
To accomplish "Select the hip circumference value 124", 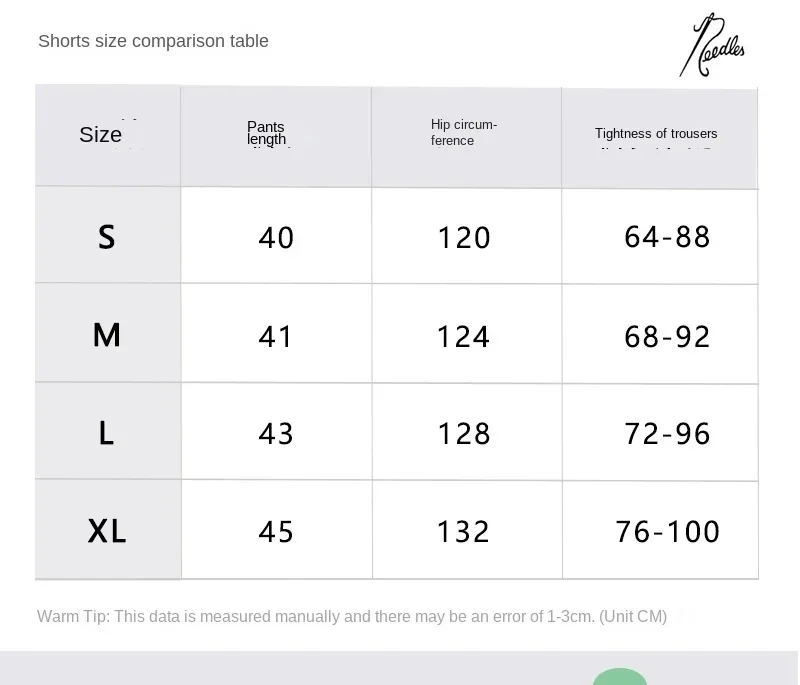I will pos(464,336).
